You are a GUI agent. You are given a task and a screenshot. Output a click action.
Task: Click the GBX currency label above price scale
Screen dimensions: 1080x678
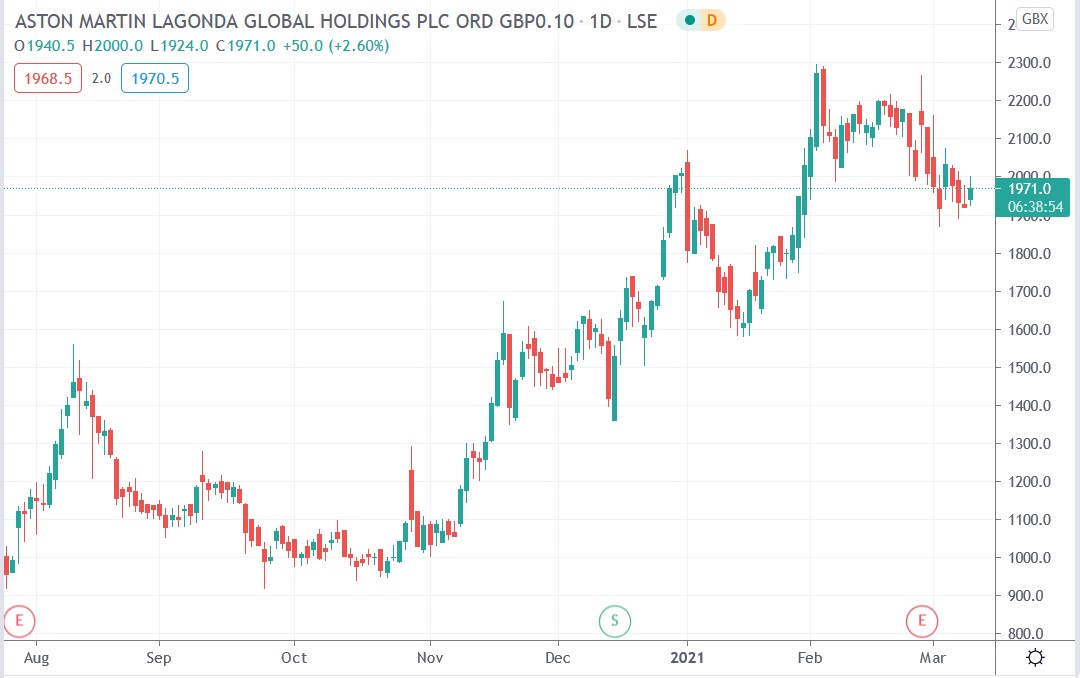pos(1037,18)
